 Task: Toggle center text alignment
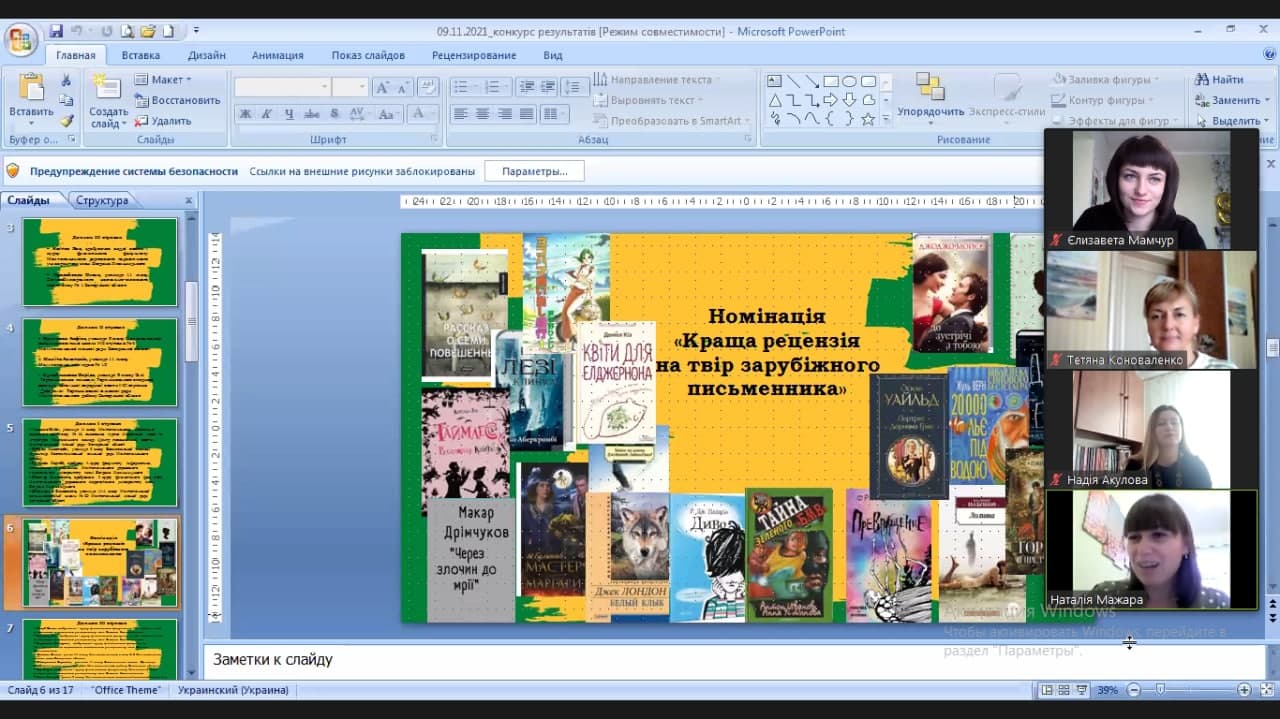click(x=482, y=114)
